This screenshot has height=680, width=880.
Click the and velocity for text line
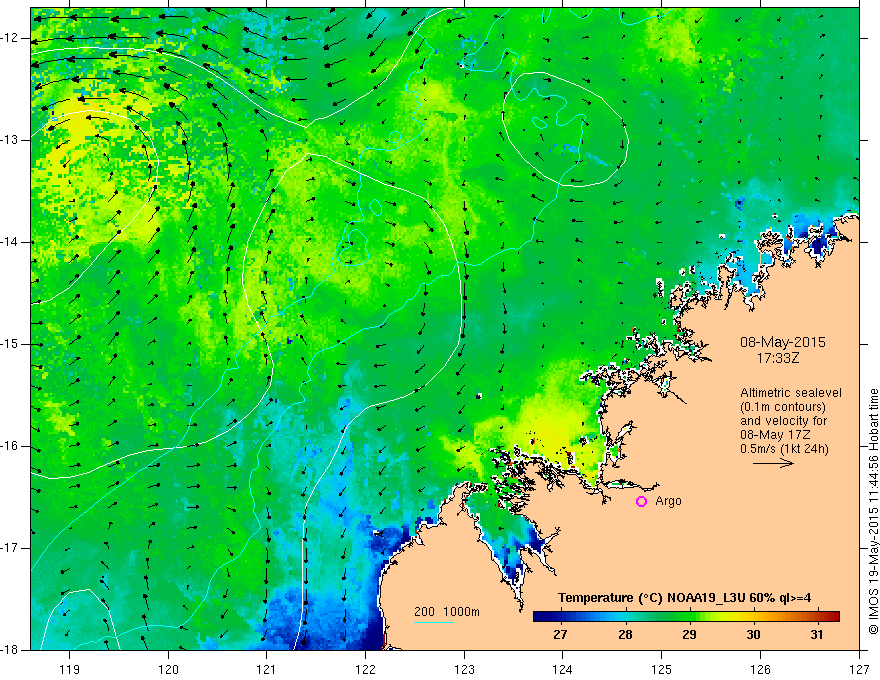point(783,421)
